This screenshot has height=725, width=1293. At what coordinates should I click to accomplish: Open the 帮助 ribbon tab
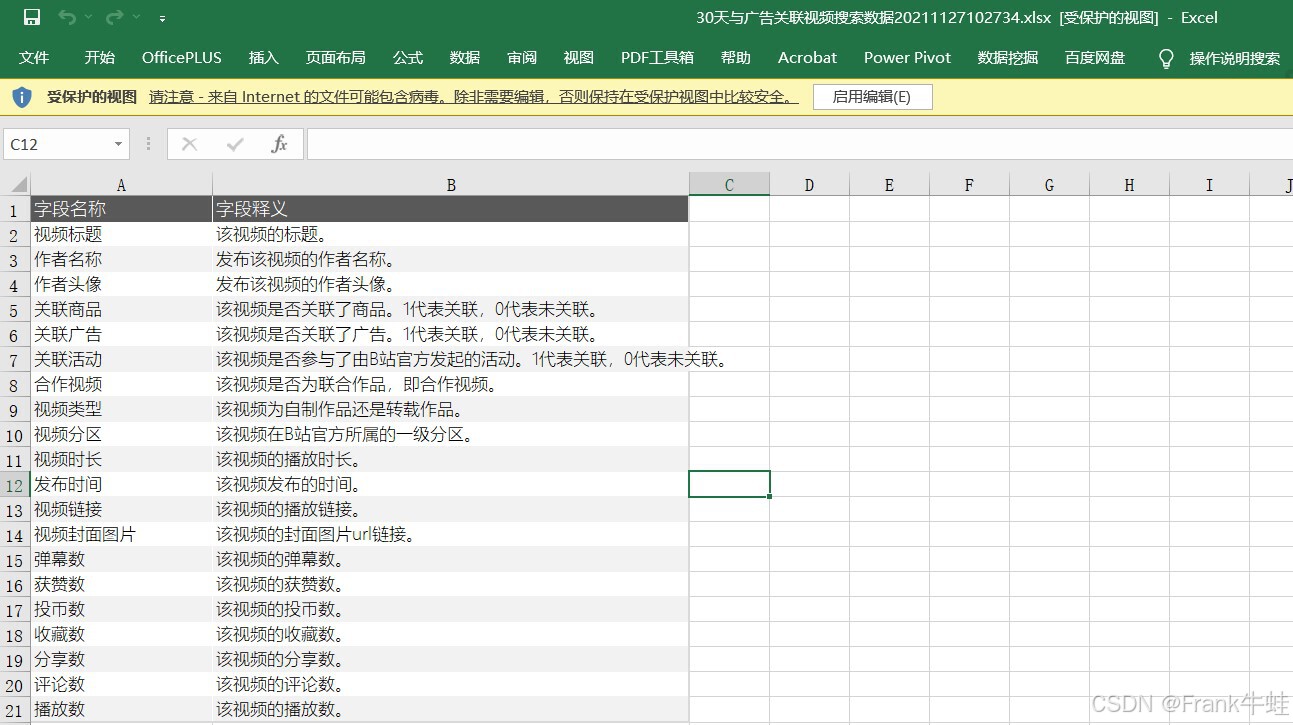[735, 58]
